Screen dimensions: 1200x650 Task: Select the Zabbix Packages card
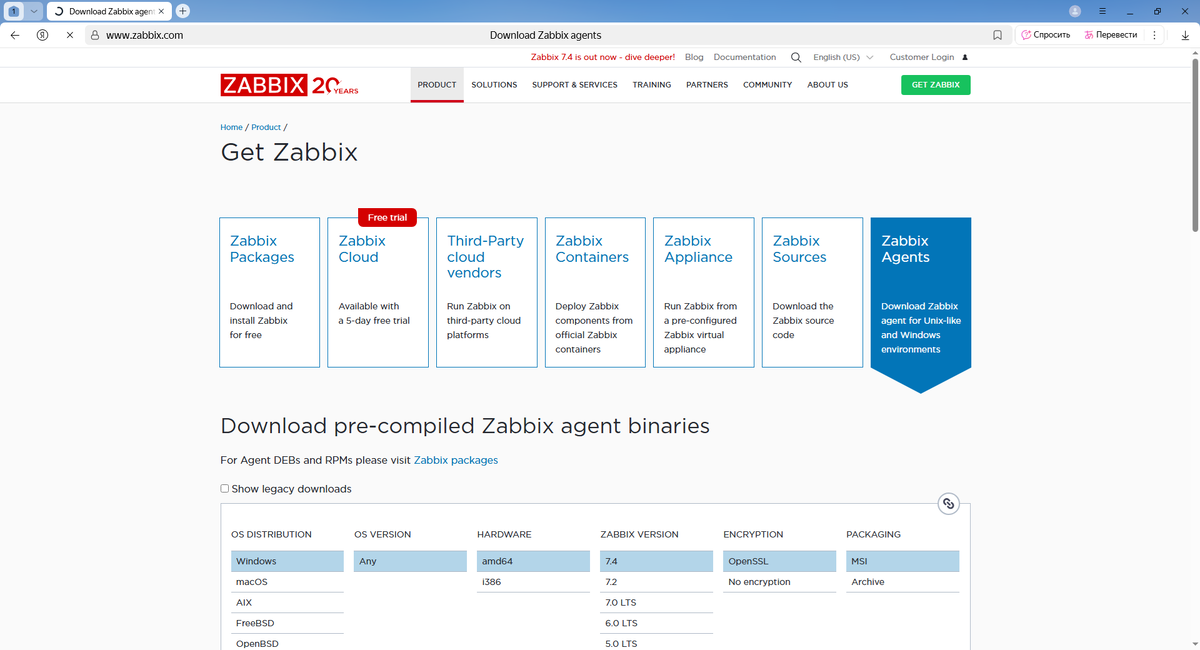pyautogui.click(x=270, y=292)
